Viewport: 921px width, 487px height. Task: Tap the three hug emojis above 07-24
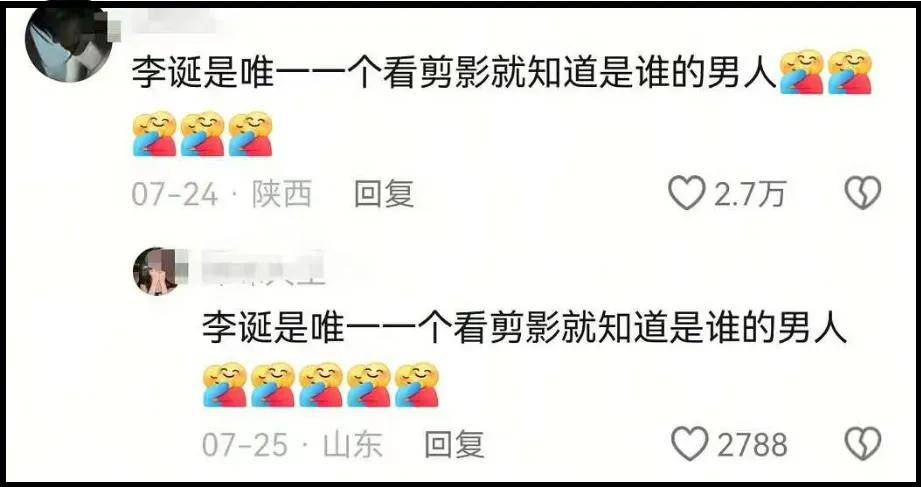202,134
